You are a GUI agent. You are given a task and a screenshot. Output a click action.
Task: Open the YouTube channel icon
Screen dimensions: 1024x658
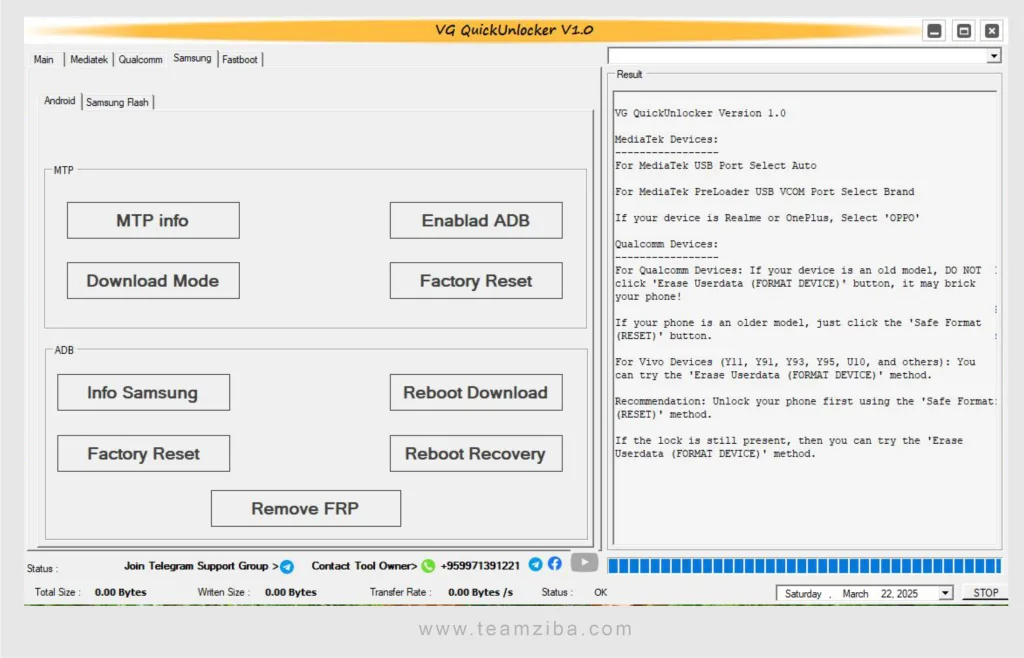(x=584, y=562)
